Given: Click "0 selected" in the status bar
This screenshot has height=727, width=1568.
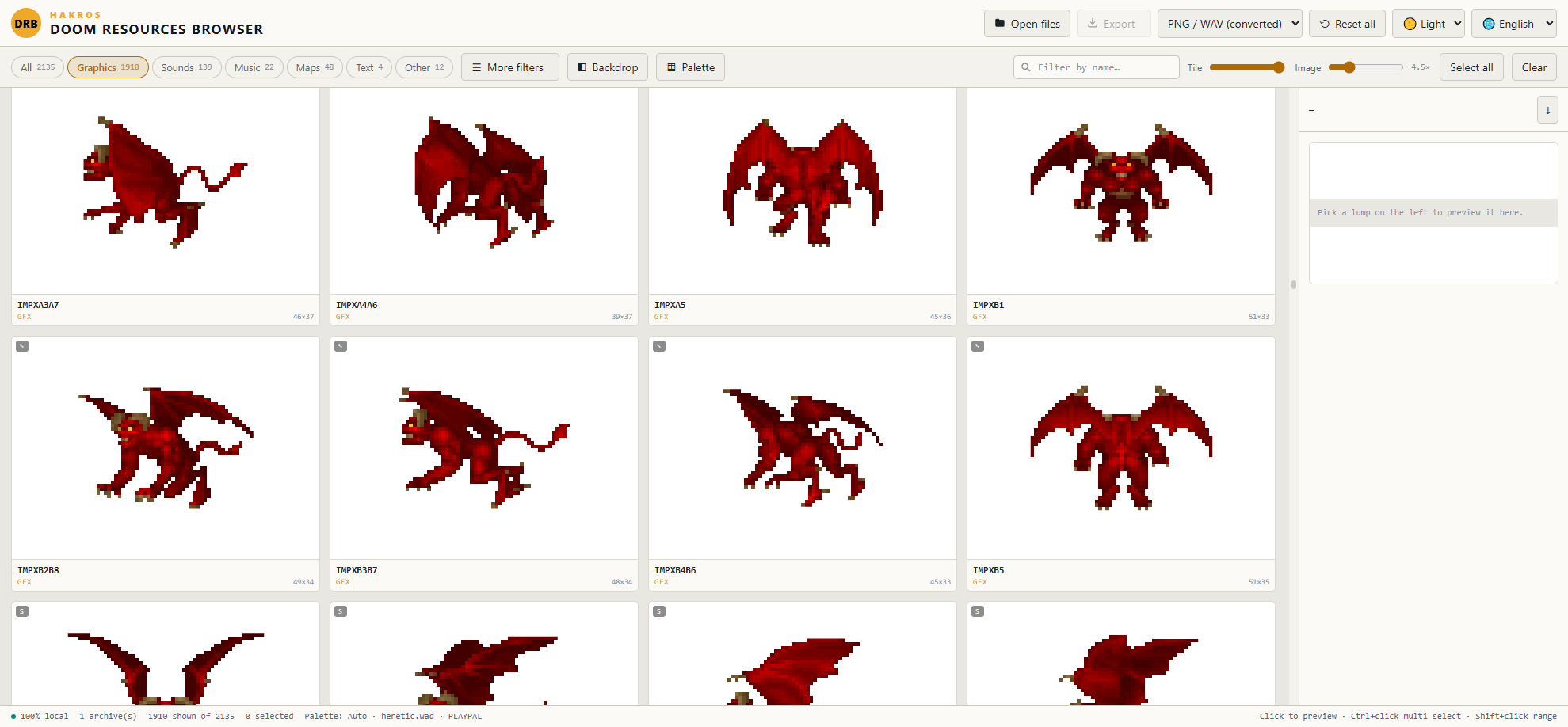Looking at the screenshot, I should pos(269,716).
